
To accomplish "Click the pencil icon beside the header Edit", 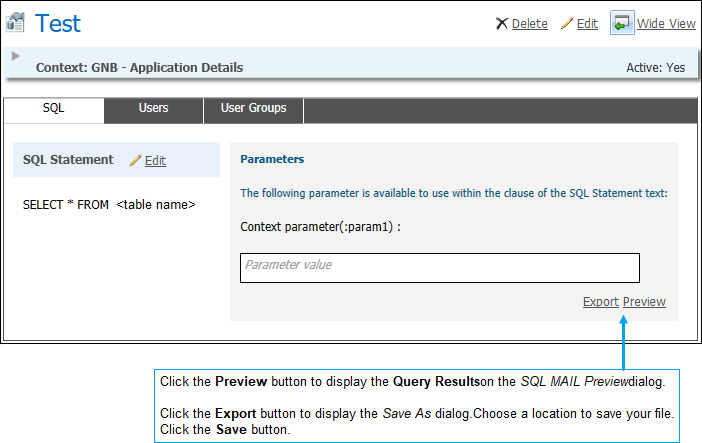I will click(x=567, y=23).
